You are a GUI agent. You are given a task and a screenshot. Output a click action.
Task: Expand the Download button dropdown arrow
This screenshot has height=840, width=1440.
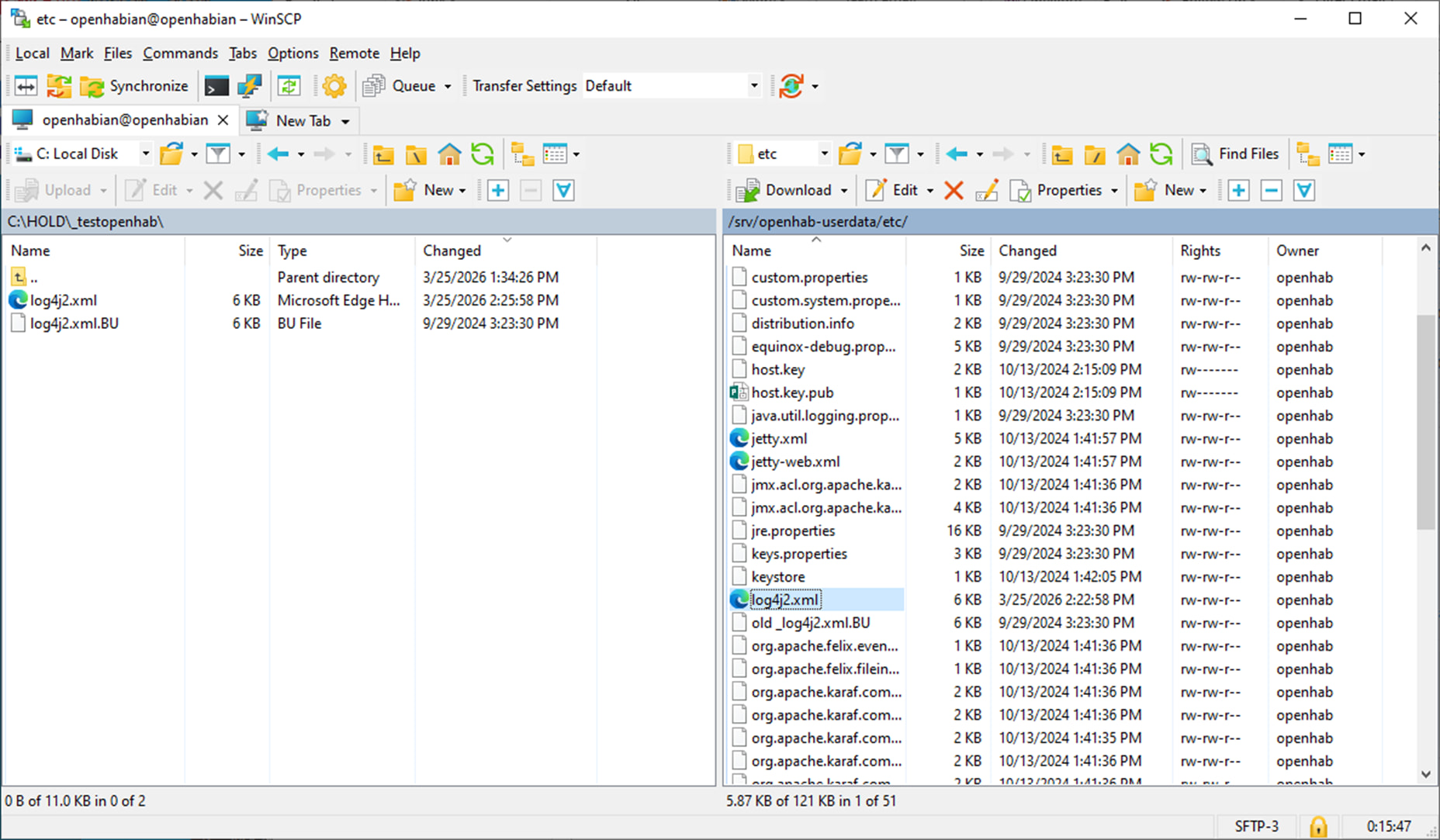[x=844, y=191]
